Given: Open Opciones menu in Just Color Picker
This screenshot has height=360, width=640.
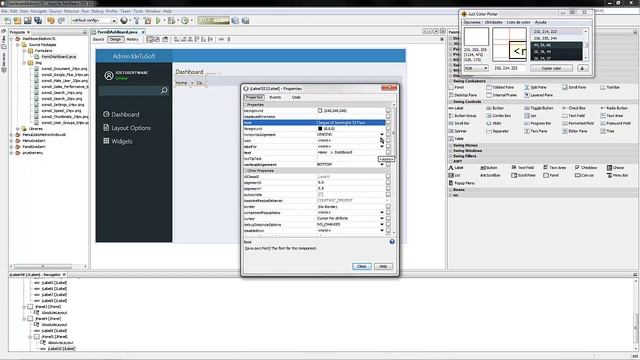Looking at the screenshot, I should click(472, 22).
